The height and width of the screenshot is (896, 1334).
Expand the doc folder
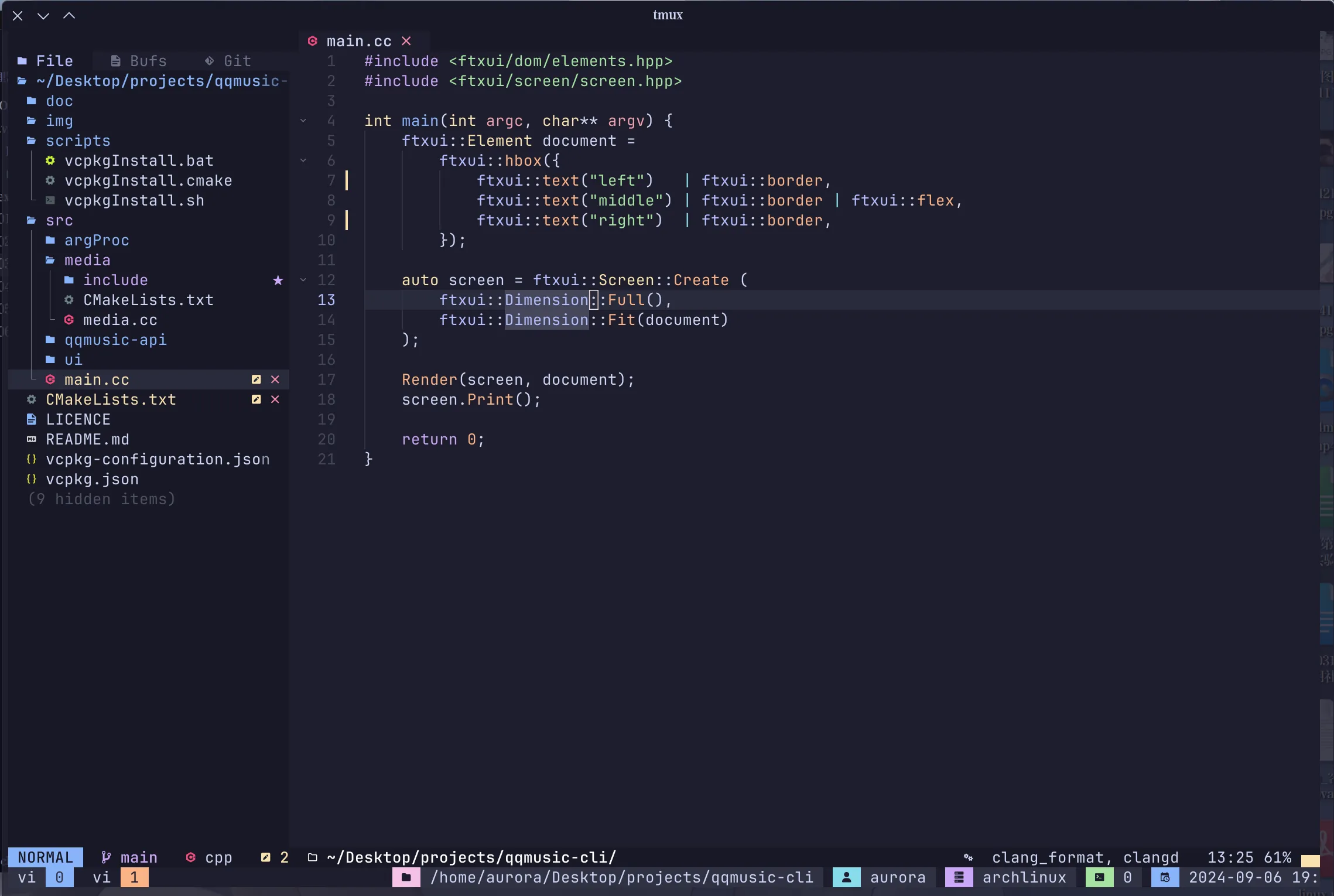pos(59,101)
